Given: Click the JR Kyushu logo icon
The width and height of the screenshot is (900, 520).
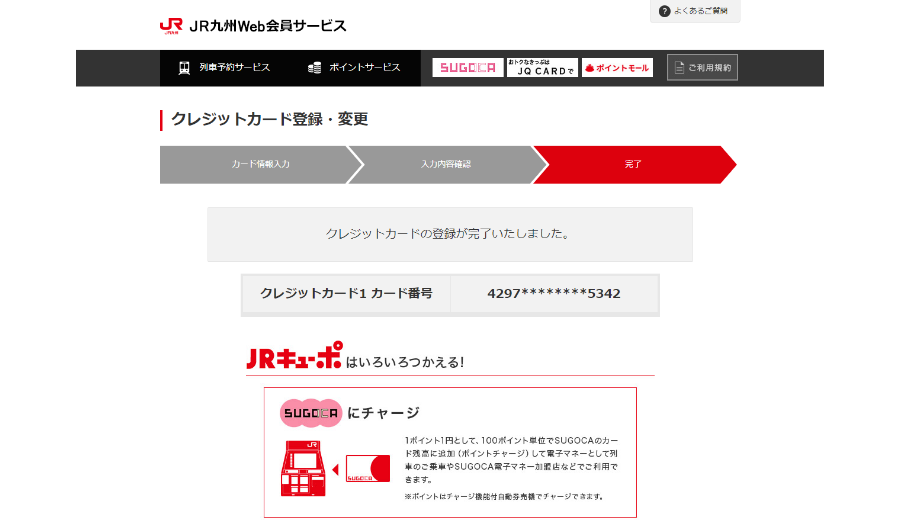Looking at the screenshot, I should (171, 26).
